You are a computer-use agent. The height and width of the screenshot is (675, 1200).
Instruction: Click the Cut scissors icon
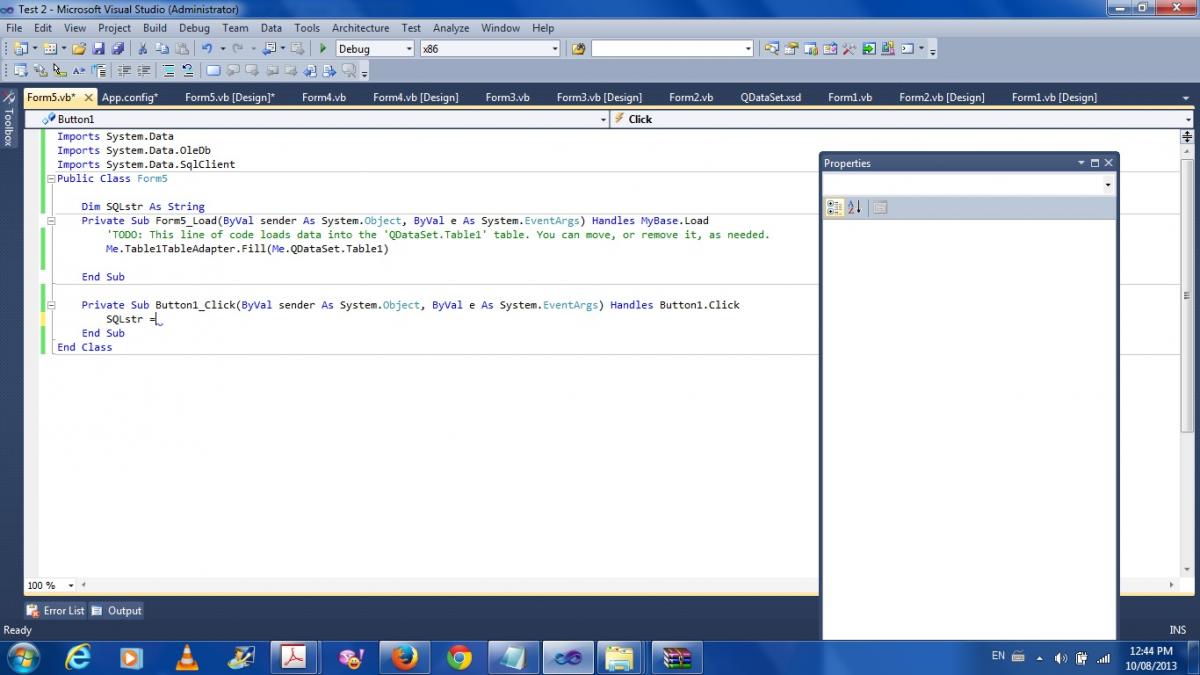(x=143, y=48)
